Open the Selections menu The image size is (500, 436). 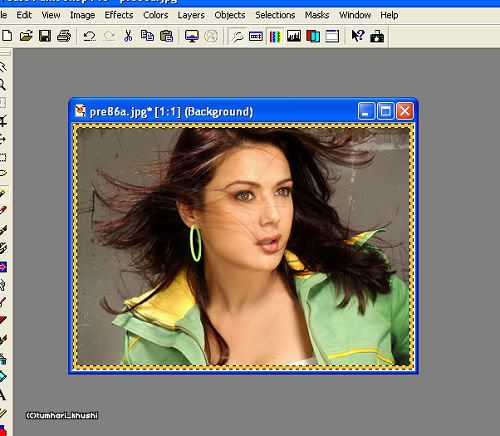coord(275,15)
